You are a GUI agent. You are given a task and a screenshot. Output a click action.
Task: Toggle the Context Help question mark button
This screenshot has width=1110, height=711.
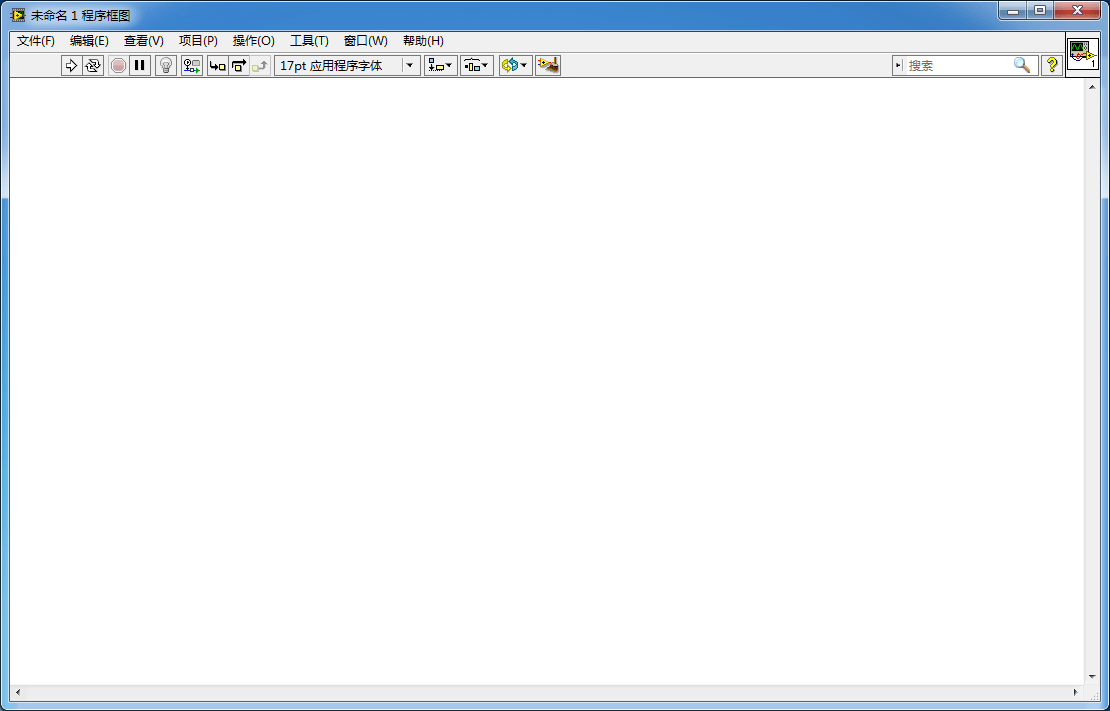[x=1052, y=65]
